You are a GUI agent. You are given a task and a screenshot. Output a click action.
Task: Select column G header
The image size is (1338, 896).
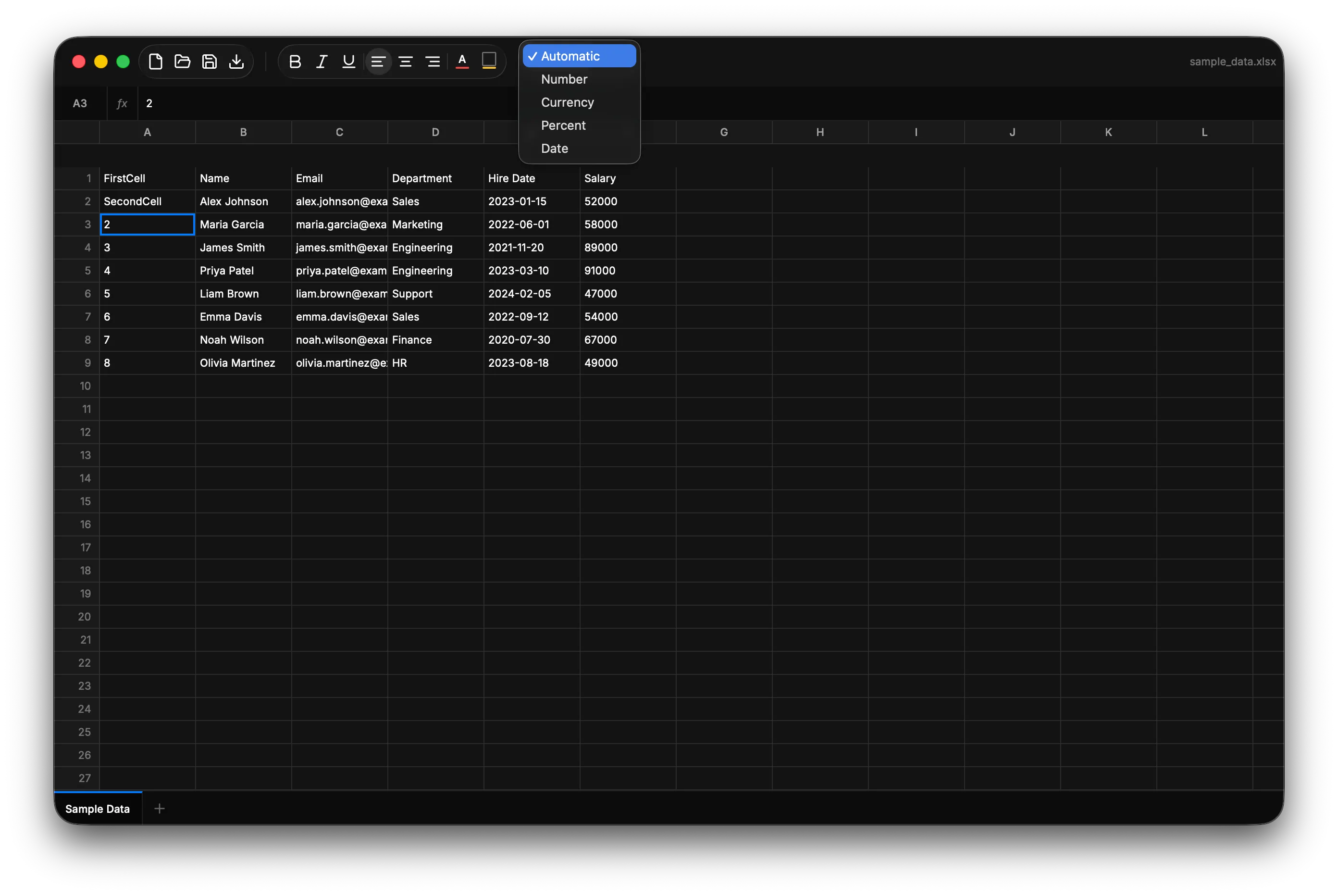tap(724, 133)
